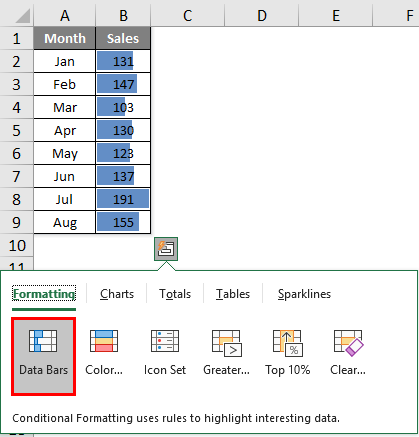419x437 pixels.
Task: Select the sales value 191
Action: tap(123, 199)
